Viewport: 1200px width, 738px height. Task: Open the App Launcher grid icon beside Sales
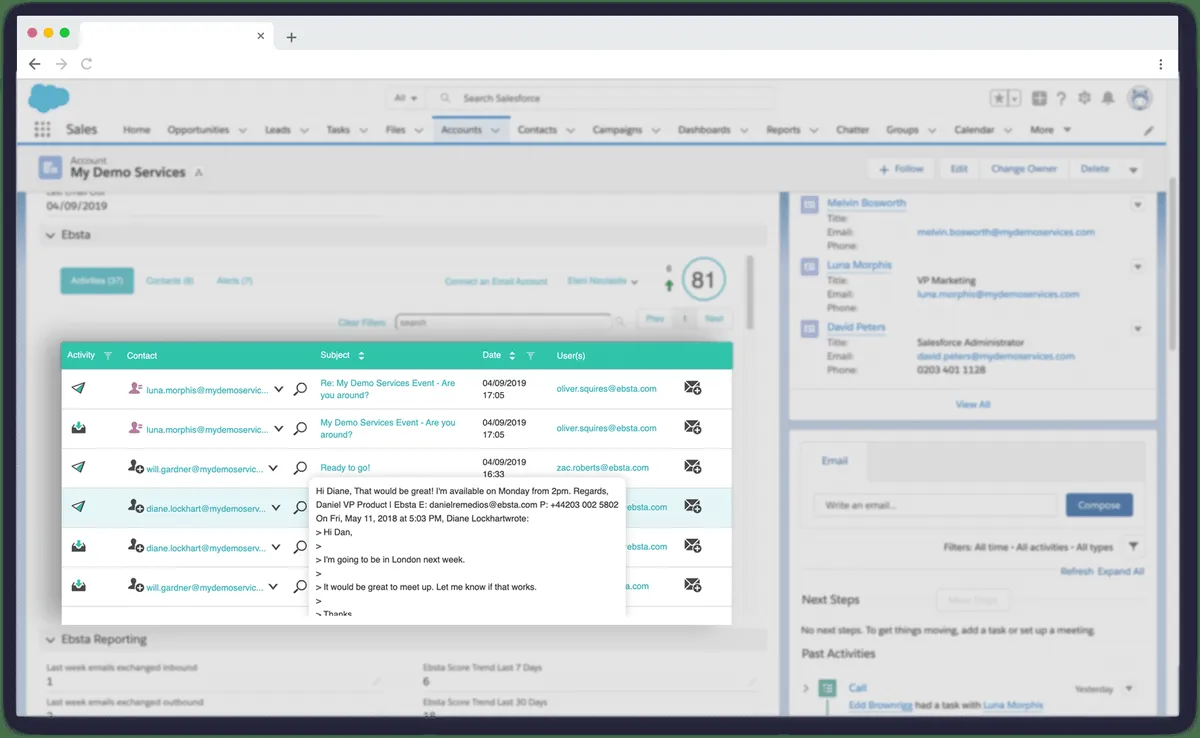(x=42, y=130)
